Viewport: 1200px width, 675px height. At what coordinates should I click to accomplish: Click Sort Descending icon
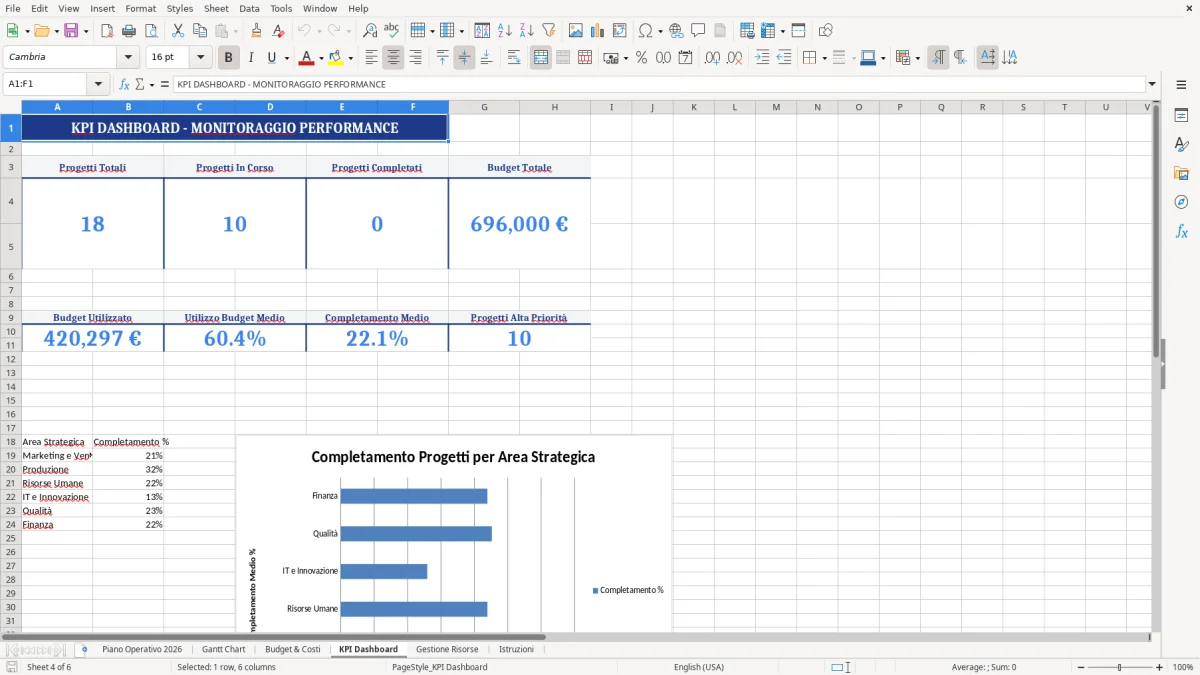pos(527,31)
